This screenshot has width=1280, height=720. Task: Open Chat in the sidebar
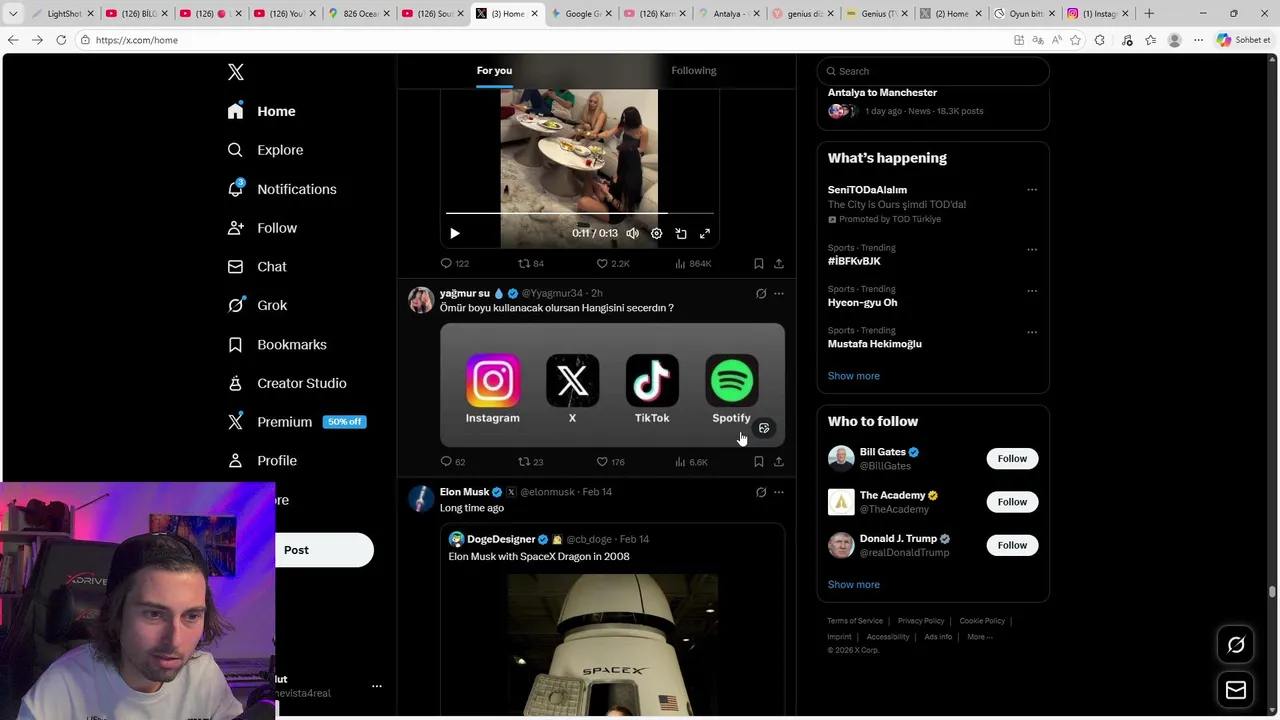tap(257, 267)
